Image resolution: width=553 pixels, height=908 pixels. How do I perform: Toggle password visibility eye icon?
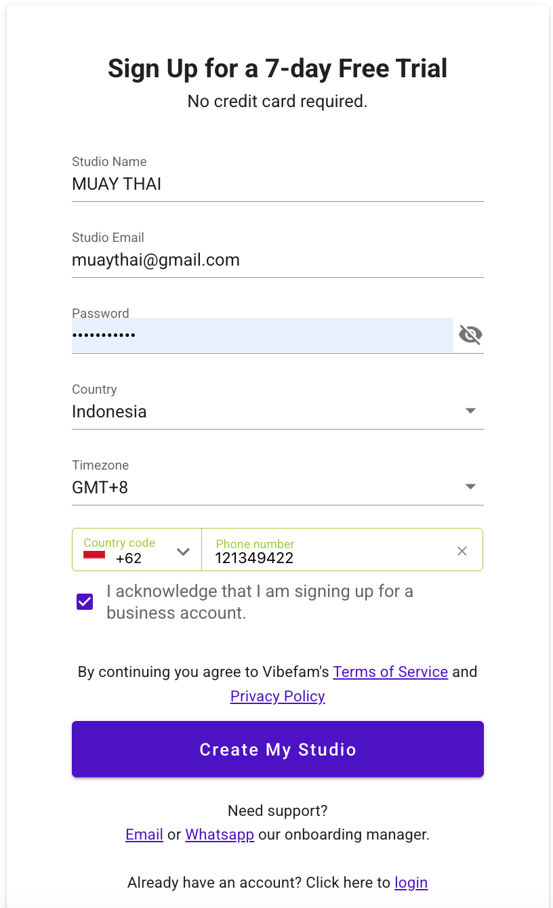tap(470, 335)
